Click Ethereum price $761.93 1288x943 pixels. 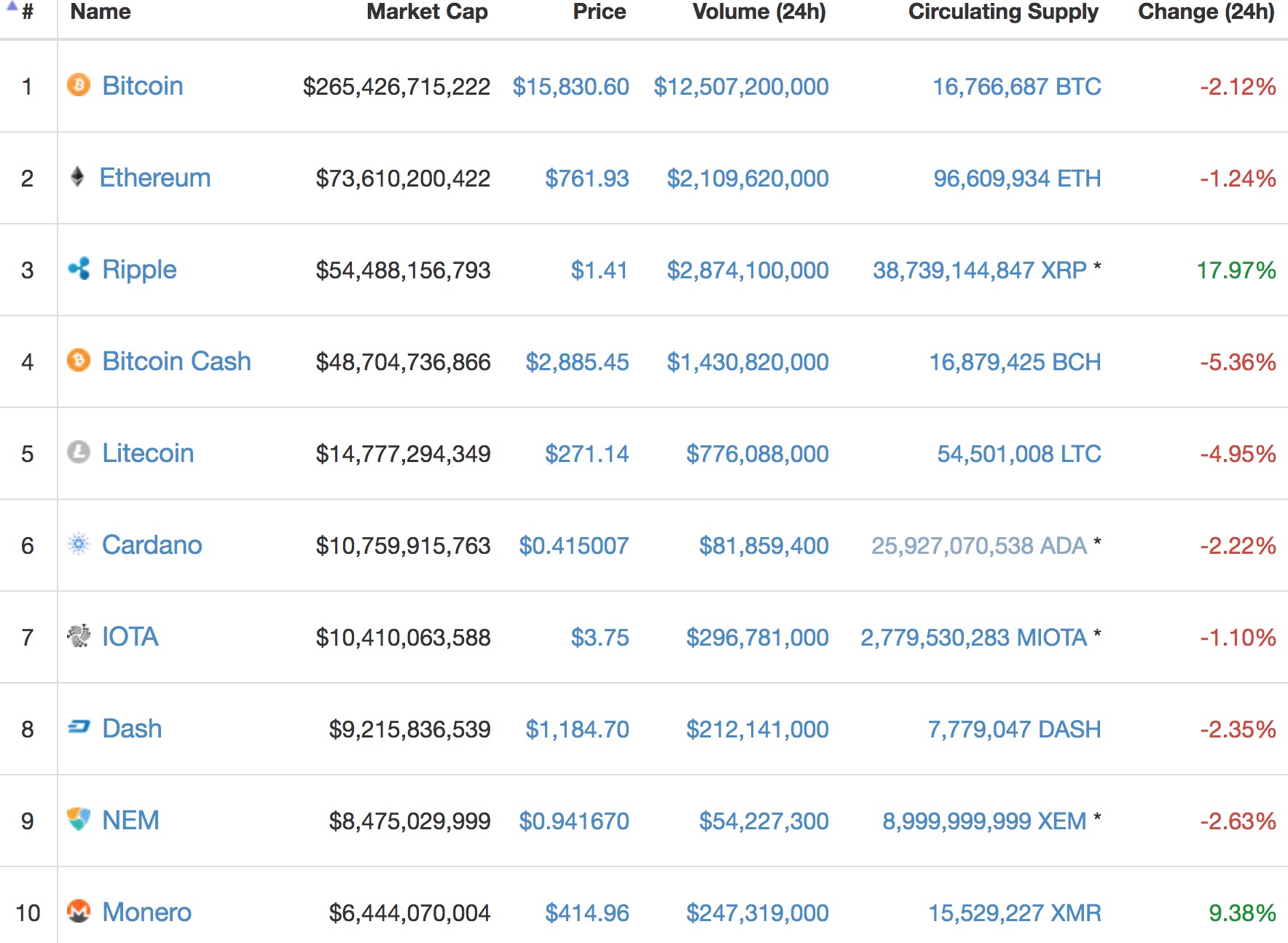click(x=587, y=179)
